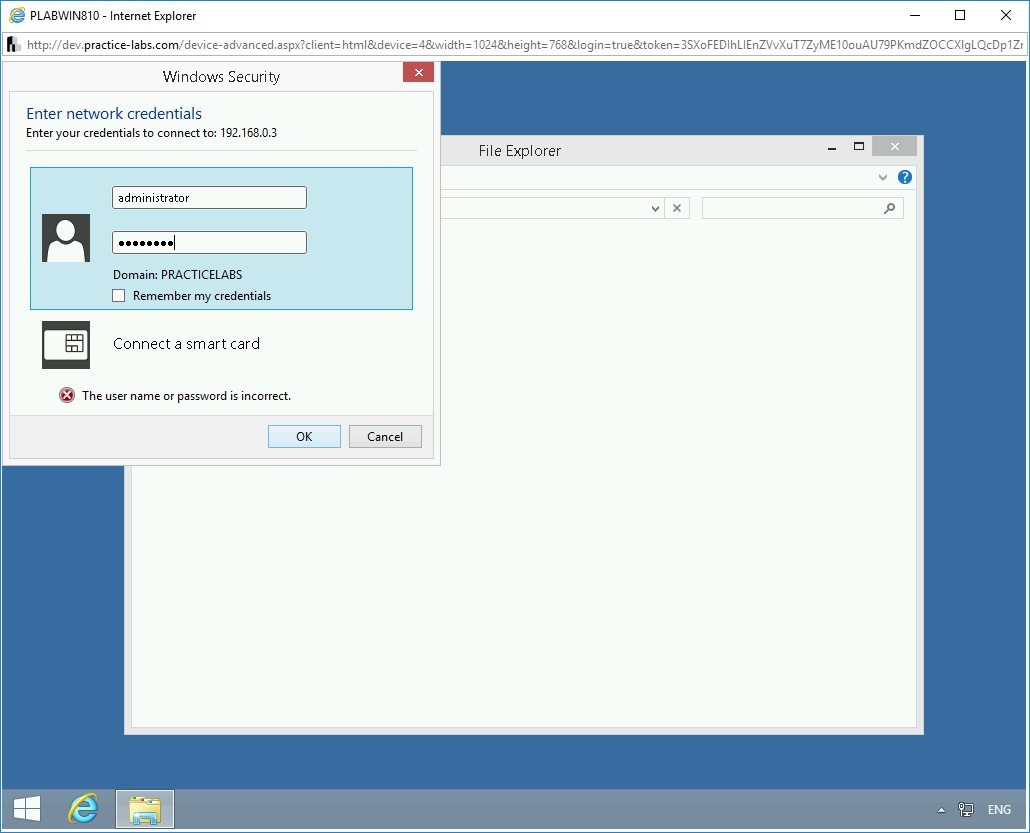Open File Explorer Help via blue question mark icon
This screenshot has width=1030, height=833.
point(905,177)
